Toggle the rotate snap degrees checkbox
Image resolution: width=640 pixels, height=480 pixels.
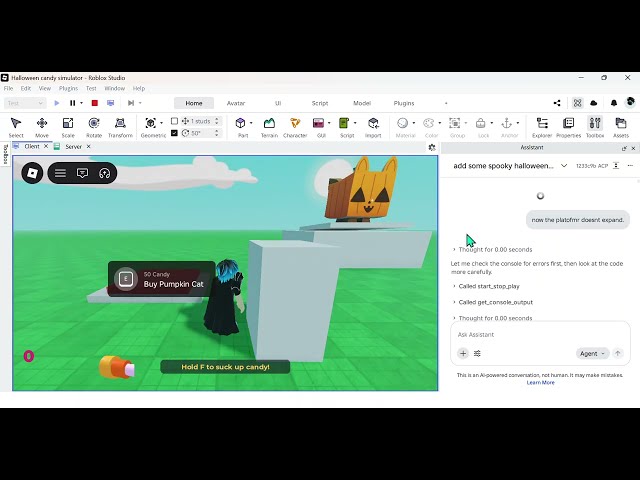174,133
